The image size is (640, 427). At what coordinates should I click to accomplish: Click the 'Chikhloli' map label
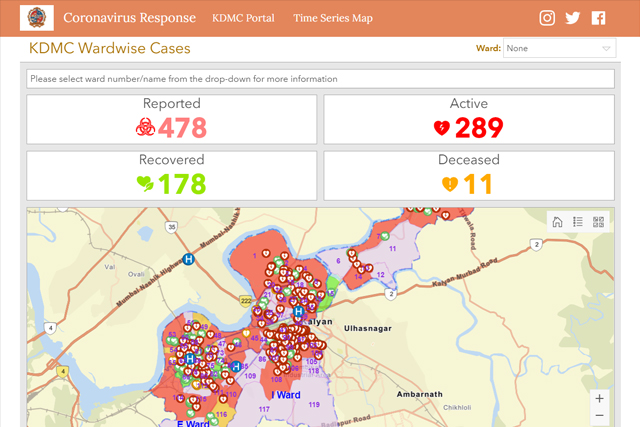[x=457, y=407]
